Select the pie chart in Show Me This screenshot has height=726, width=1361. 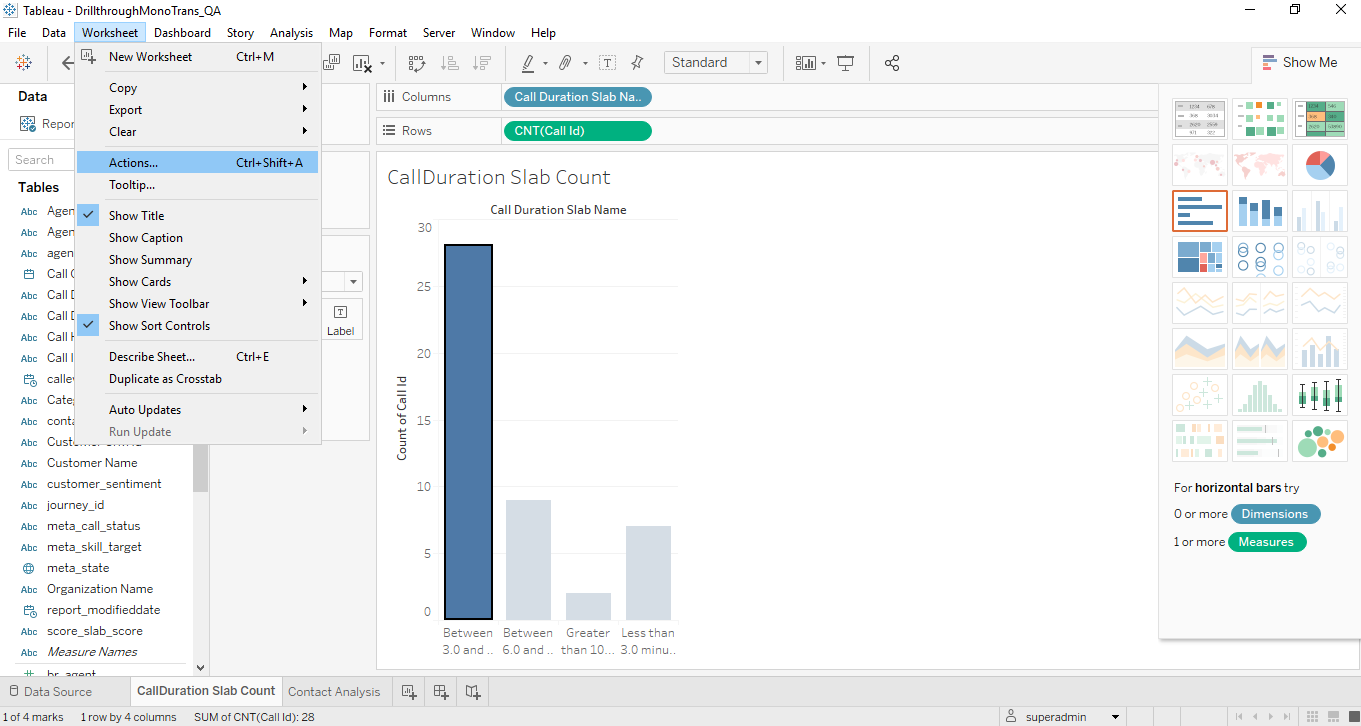[1320, 164]
